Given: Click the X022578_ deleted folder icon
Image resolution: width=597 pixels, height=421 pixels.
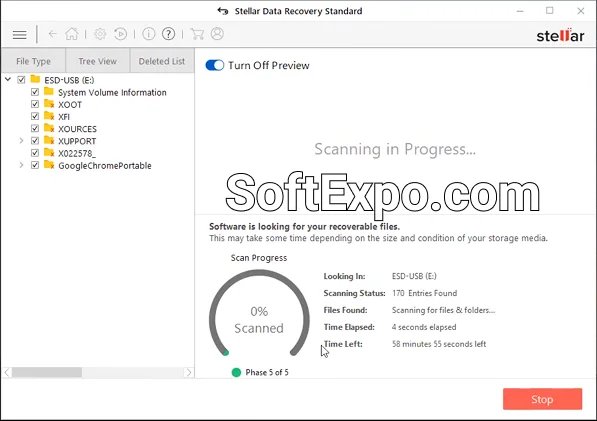Looking at the screenshot, I should pos(49,153).
